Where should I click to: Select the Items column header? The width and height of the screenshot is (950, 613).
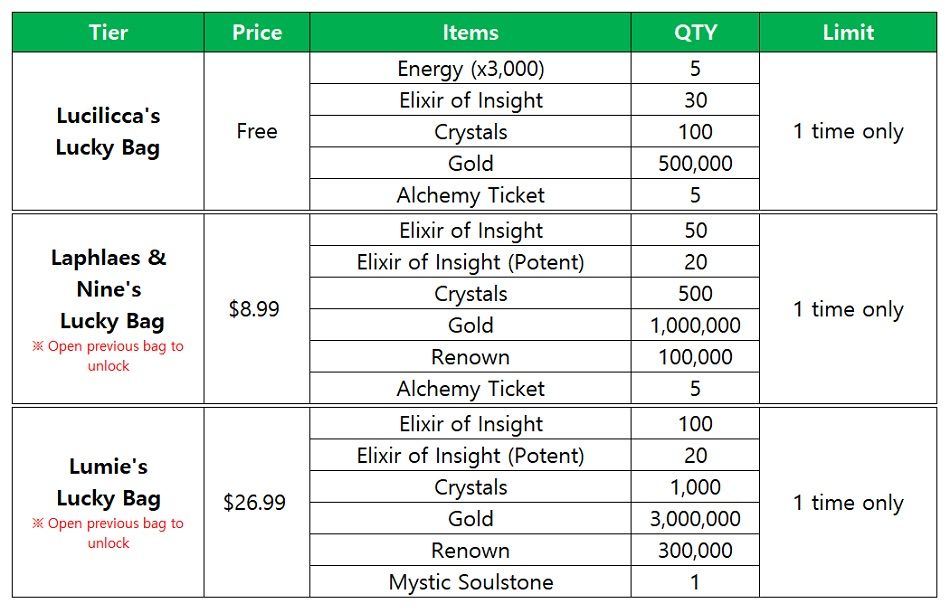pyautogui.click(x=470, y=32)
